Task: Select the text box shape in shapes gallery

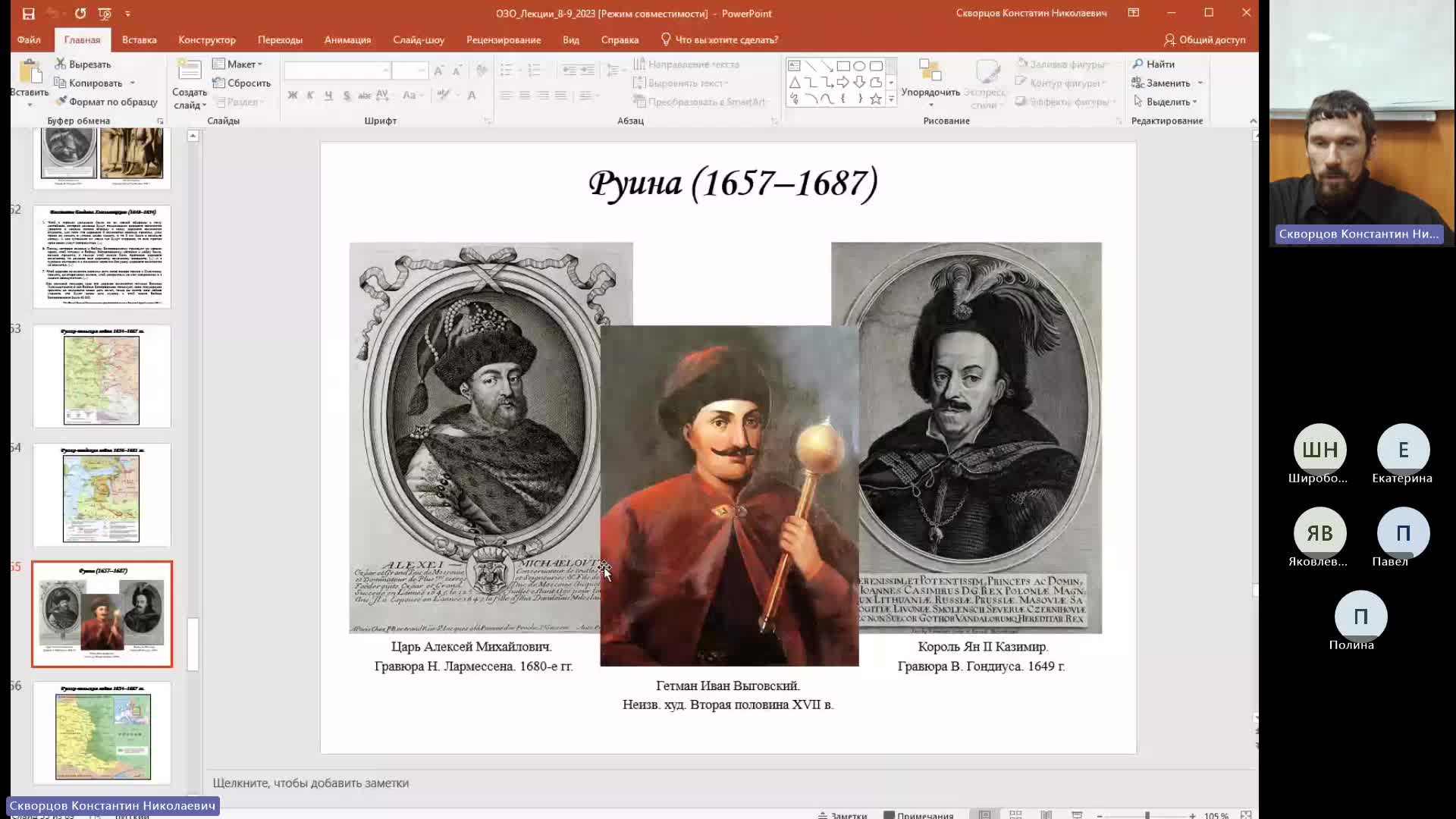Action: 794,66
